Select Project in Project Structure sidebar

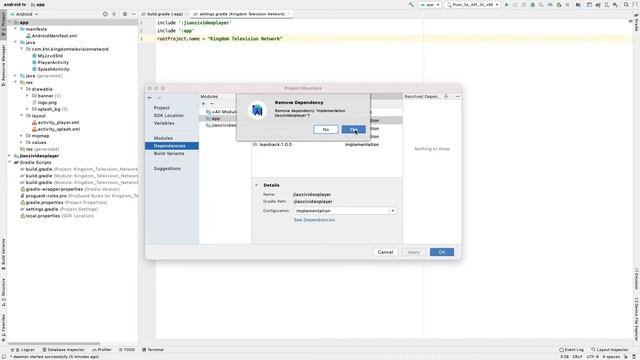click(x=162, y=108)
